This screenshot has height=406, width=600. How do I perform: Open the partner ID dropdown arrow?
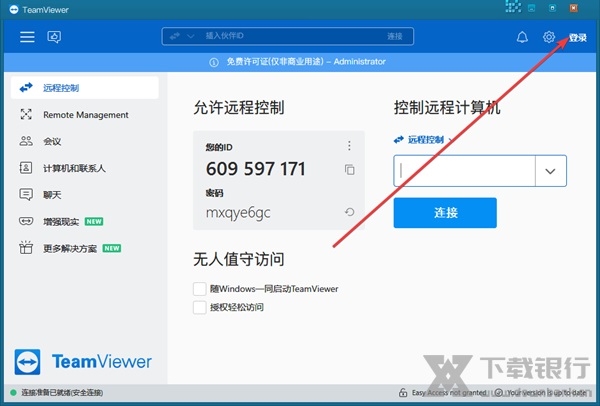(x=551, y=171)
